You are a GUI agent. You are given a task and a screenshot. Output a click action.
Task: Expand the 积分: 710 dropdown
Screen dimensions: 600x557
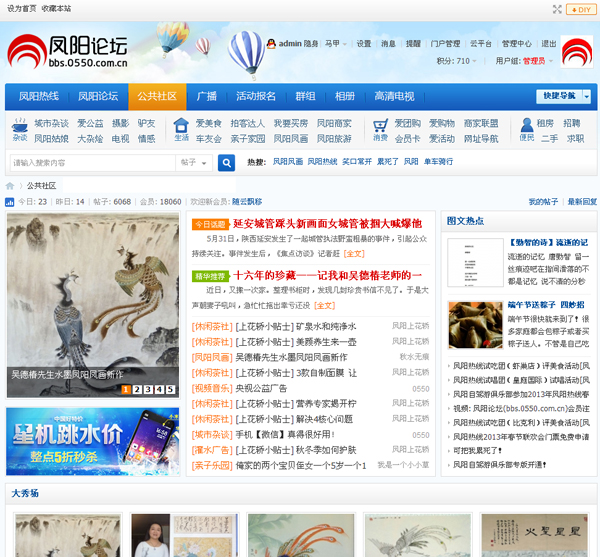(457, 61)
